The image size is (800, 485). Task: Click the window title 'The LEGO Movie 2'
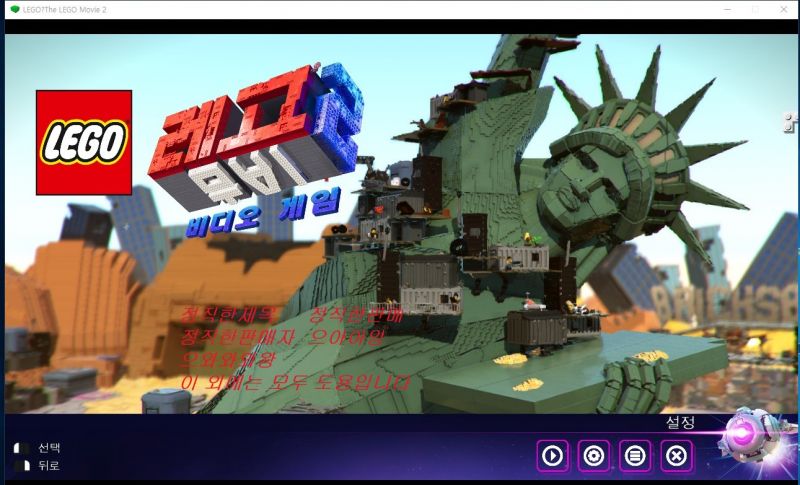[x=65, y=10]
